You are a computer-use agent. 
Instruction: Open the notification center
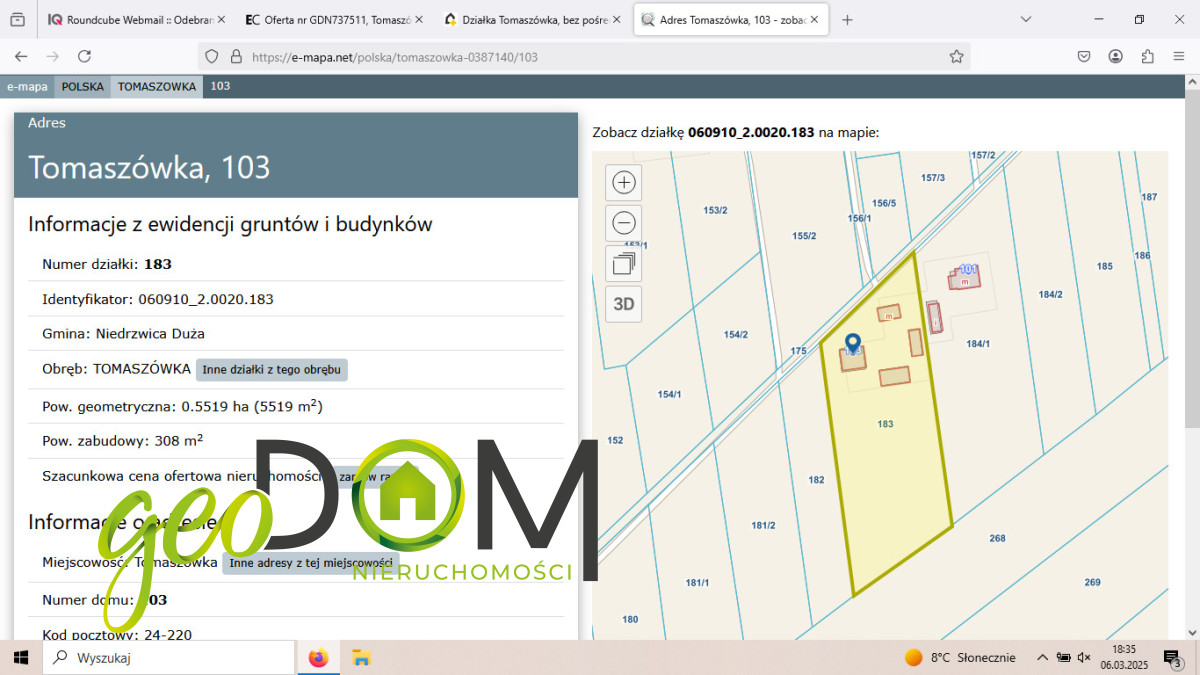1173,657
